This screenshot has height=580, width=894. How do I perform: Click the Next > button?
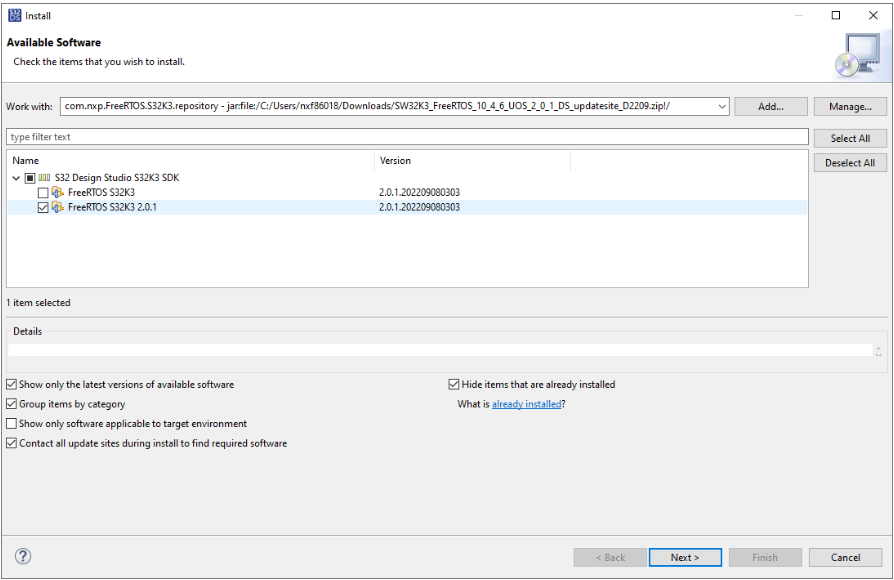pos(685,557)
